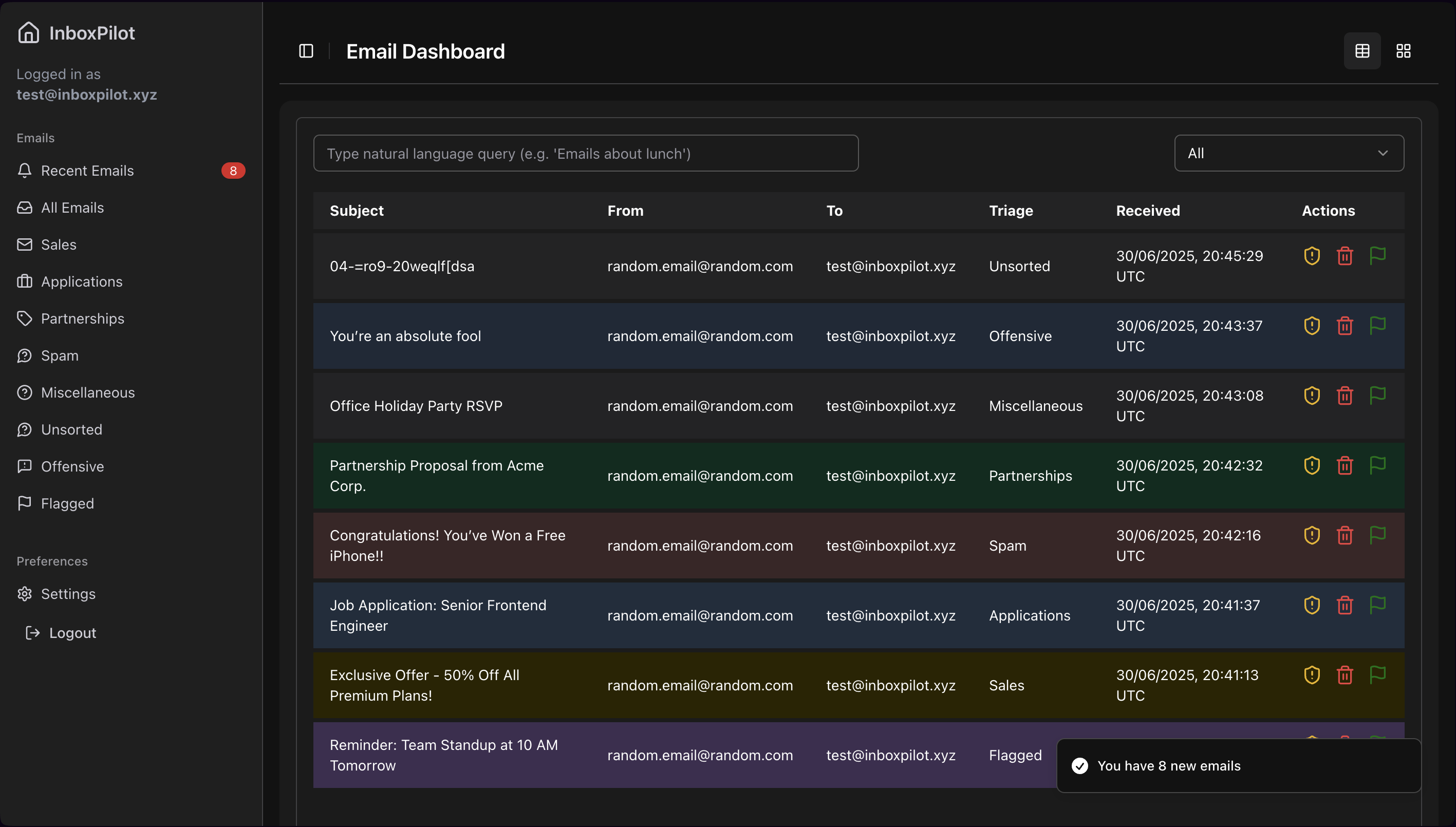Viewport: 1456px width, 827px height.
Task: Open Reminder Team Standup email row
Action: pyautogui.click(x=443, y=755)
